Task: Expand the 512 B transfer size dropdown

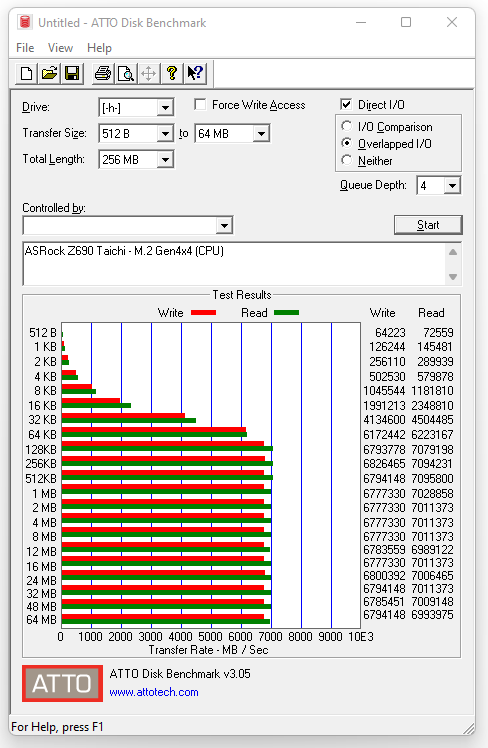Action: [165, 134]
